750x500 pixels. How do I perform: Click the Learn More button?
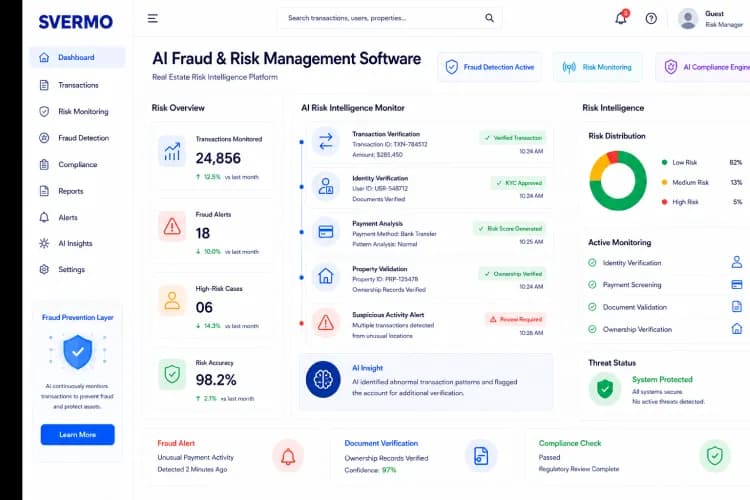(x=77, y=434)
